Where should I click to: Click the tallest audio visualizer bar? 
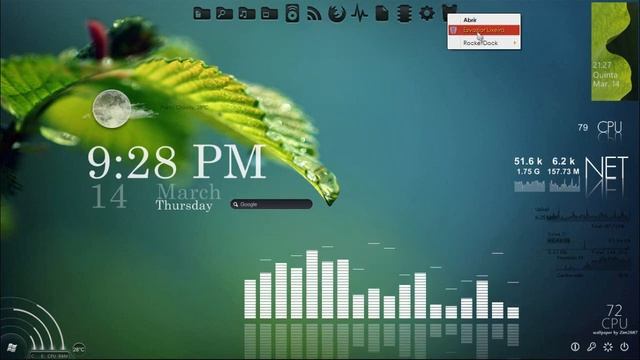312,284
